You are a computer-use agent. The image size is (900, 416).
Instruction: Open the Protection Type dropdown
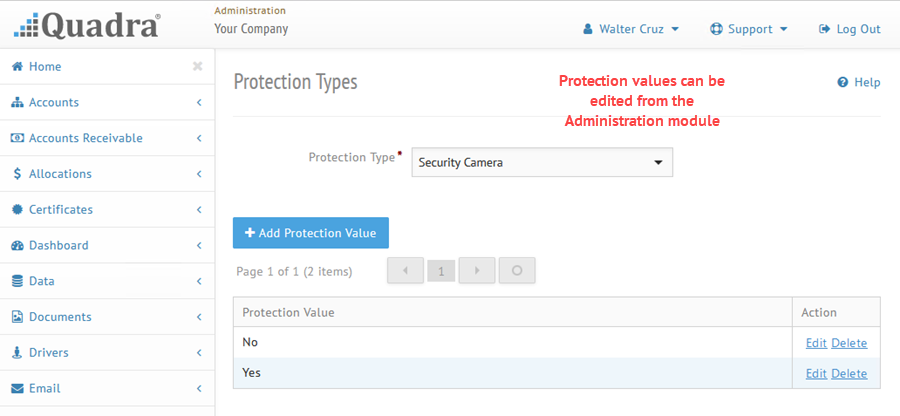tap(542, 162)
